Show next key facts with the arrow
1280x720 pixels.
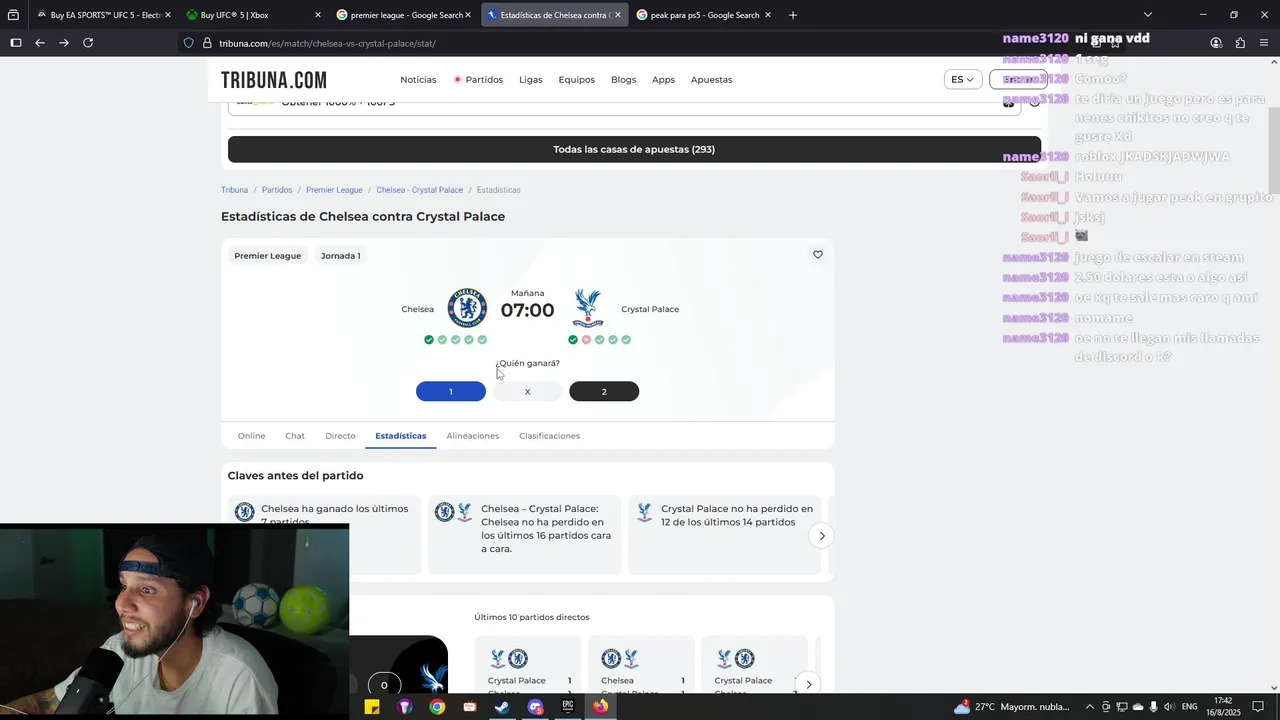[x=822, y=536]
